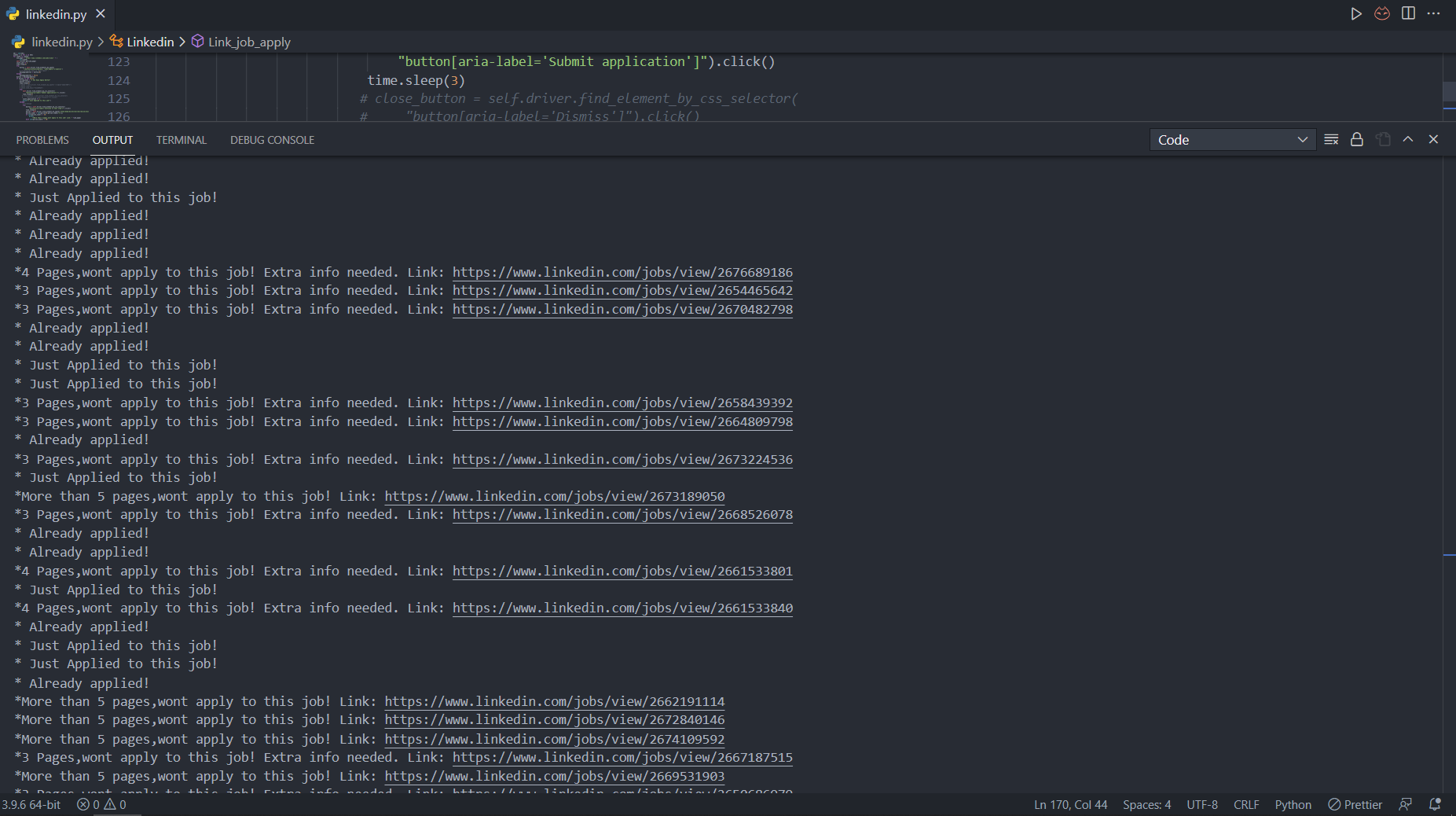Click line number 124 in gutter
1456x816 pixels.
click(119, 80)
